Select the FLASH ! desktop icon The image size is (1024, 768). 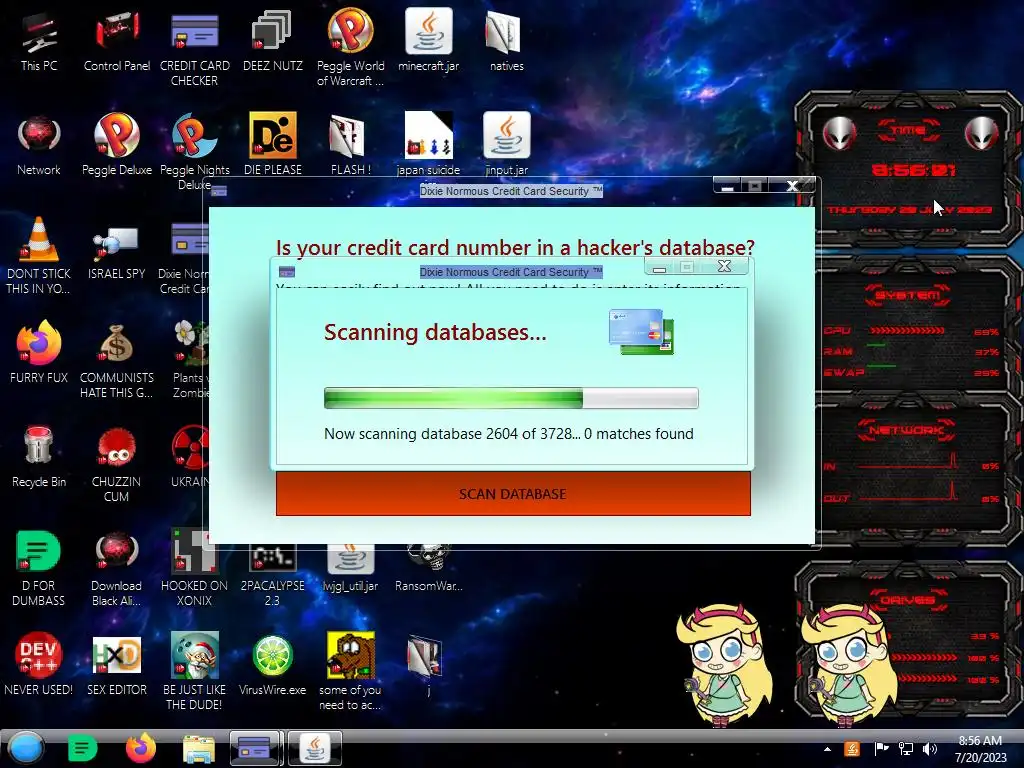coord(351,145)
